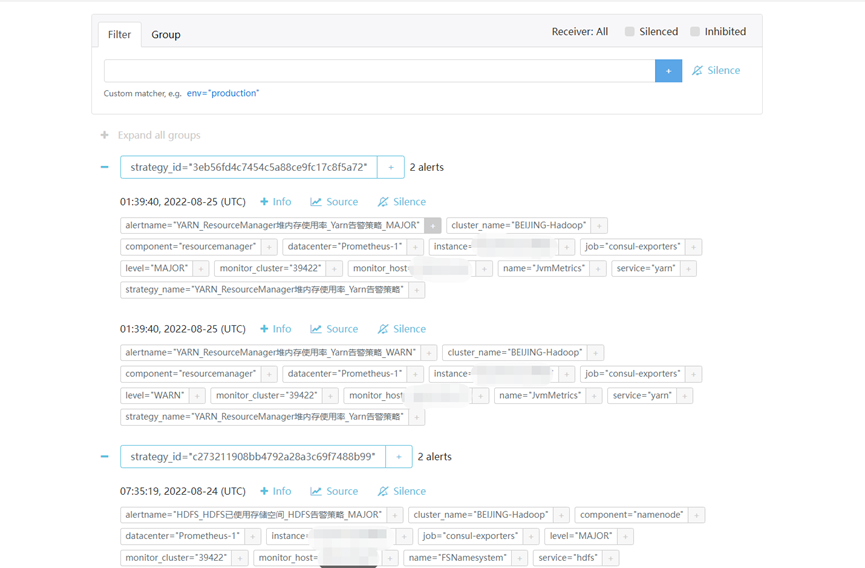
Task: Silence the YARN WARN alert
Action: pyautogui.click(x=402, y=329)
